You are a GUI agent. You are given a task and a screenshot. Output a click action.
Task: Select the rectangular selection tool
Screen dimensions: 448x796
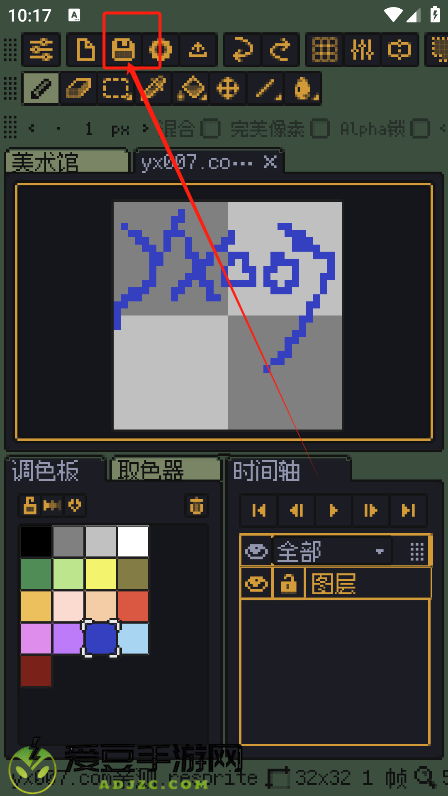tap(116, 88)
